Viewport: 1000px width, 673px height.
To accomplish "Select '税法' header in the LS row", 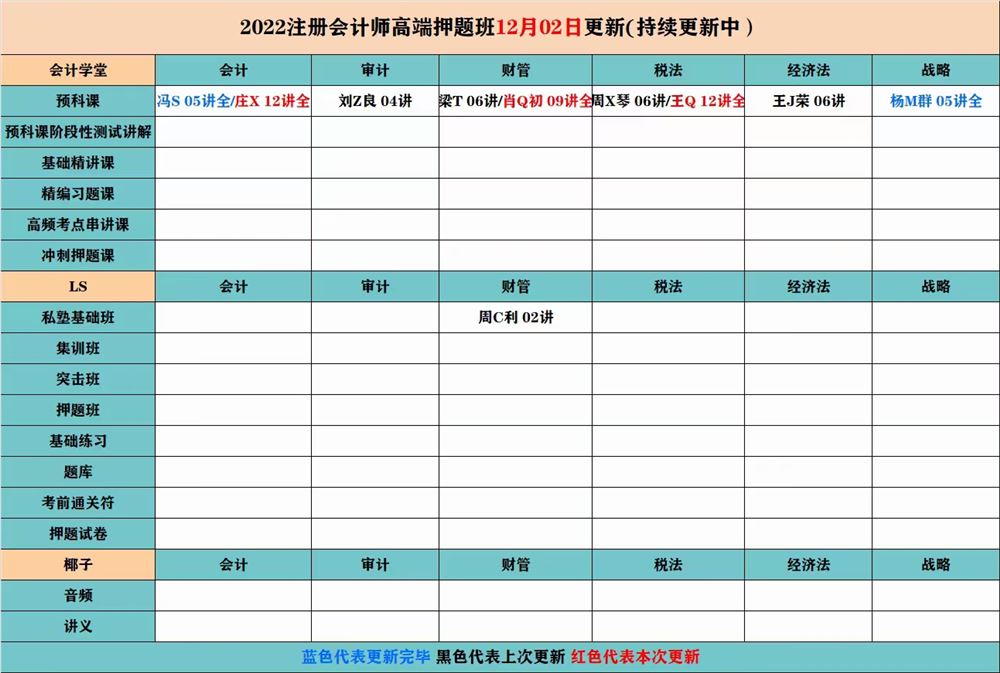I will (x=668, y=286).
